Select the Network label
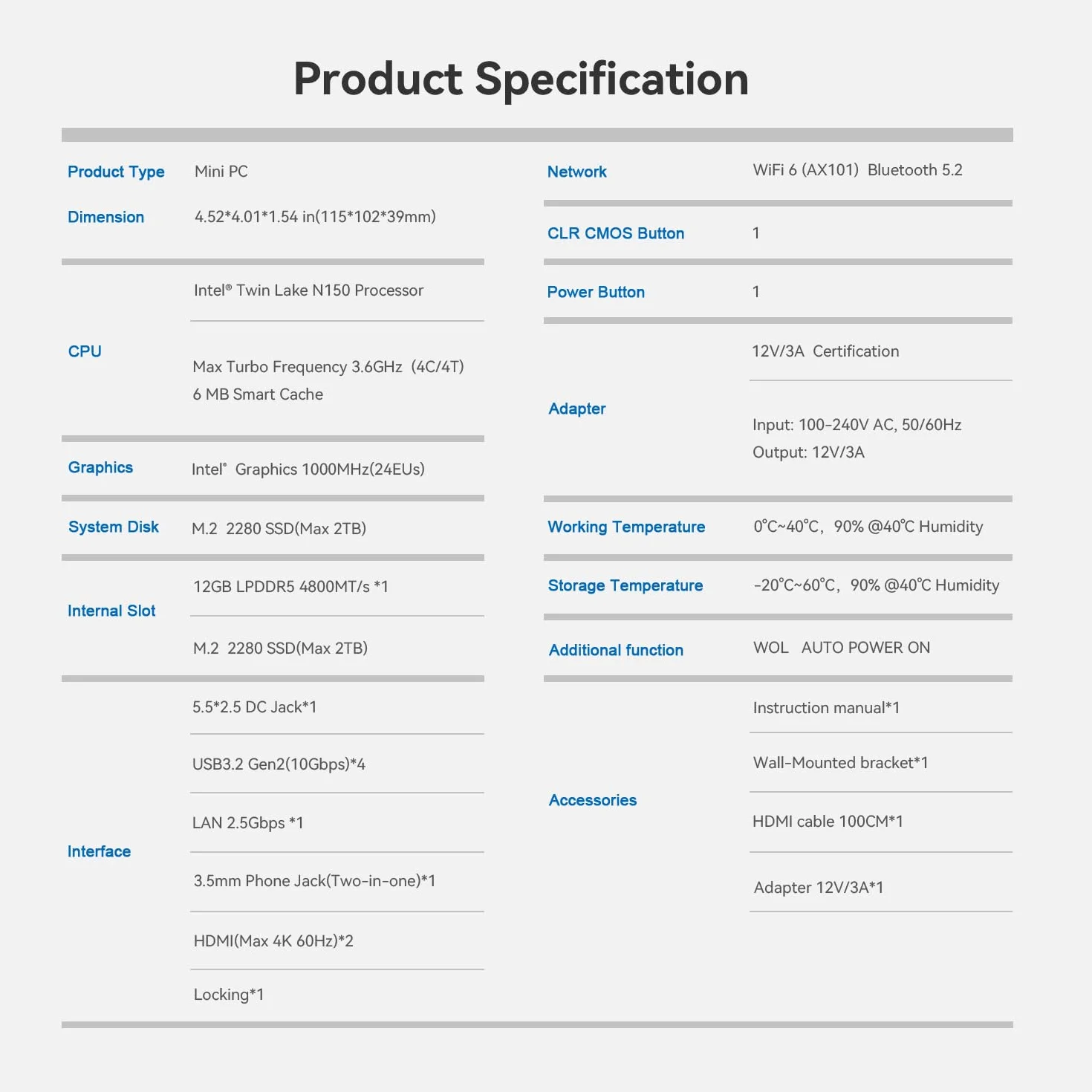 (x=577, y=172)
